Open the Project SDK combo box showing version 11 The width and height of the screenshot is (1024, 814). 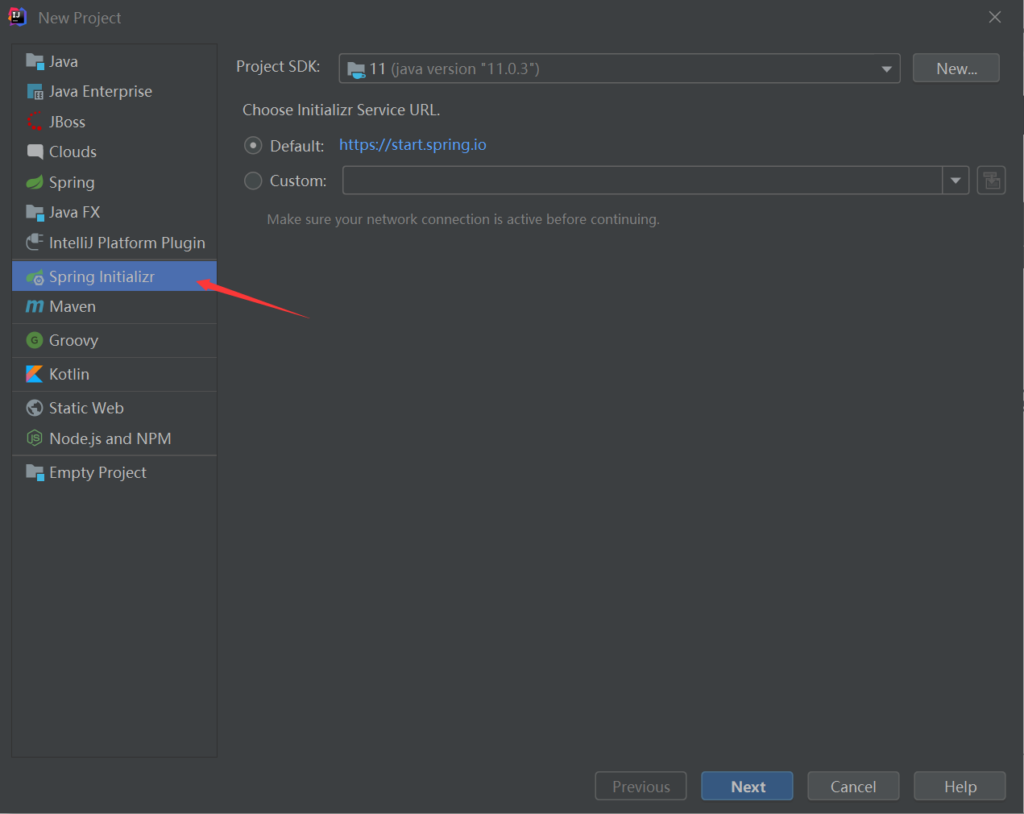pyautogui.click(x=619, y=69)
